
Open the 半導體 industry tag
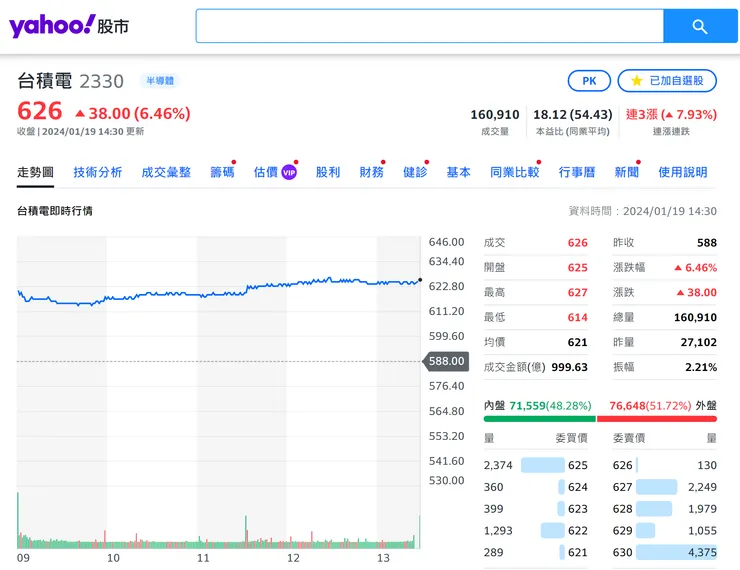[x=160, y=81]
